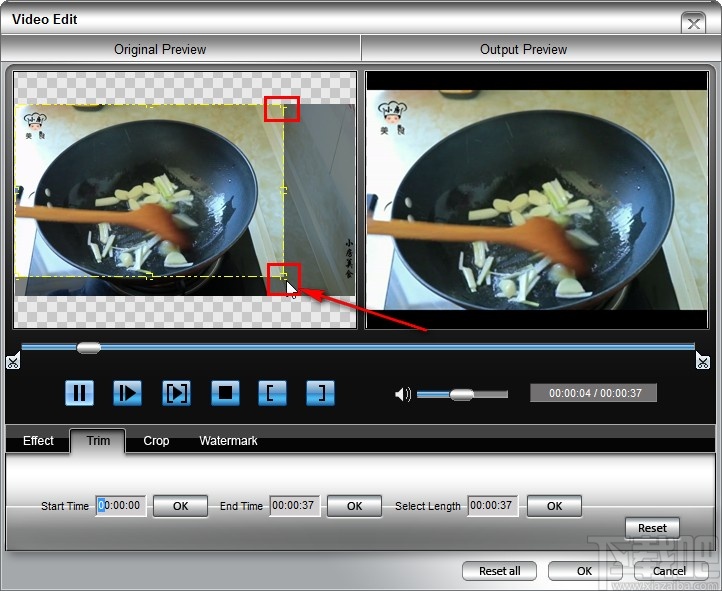
Task: Click the Select Length input field
Action: tap(492, 506)
